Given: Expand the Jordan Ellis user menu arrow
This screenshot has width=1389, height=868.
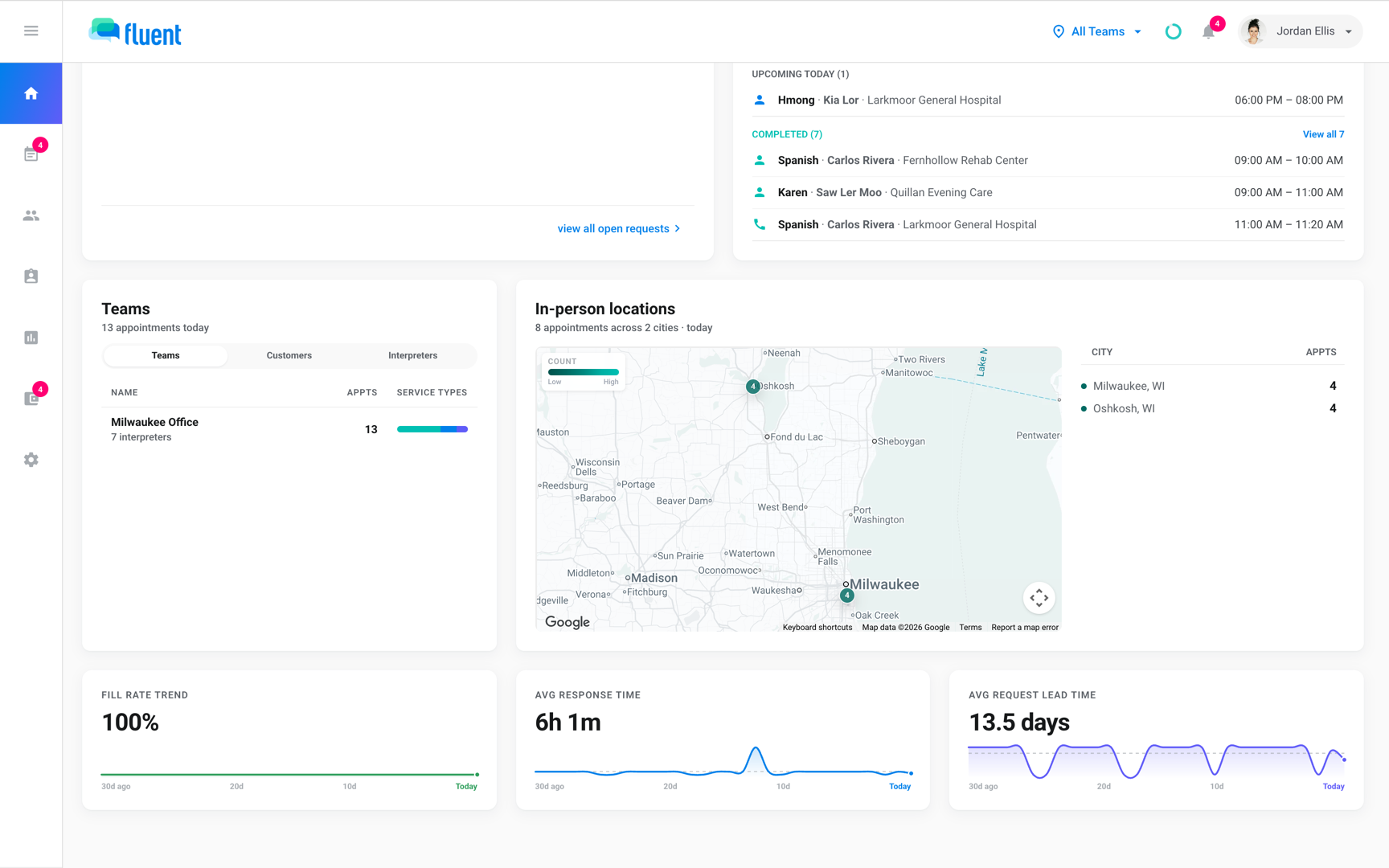Looking at the screenshot, I should click(x=1348, y=31).
